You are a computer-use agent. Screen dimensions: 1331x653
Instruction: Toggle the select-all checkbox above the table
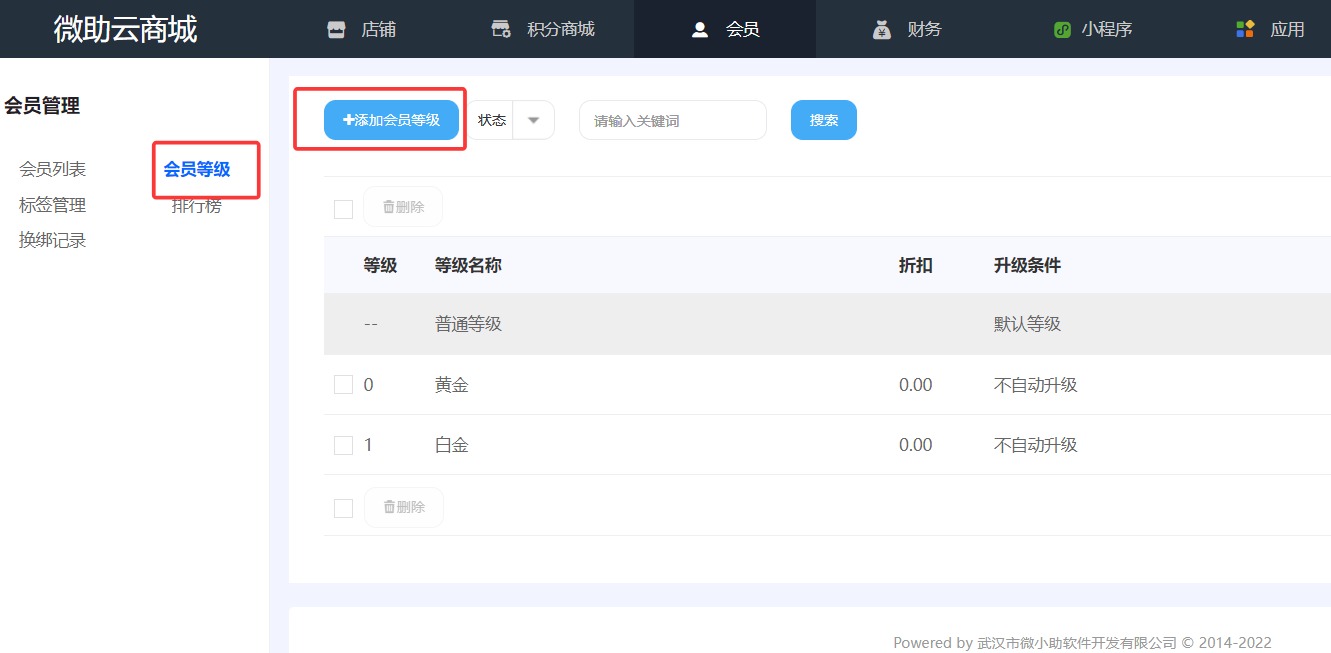tap(343, 208)
